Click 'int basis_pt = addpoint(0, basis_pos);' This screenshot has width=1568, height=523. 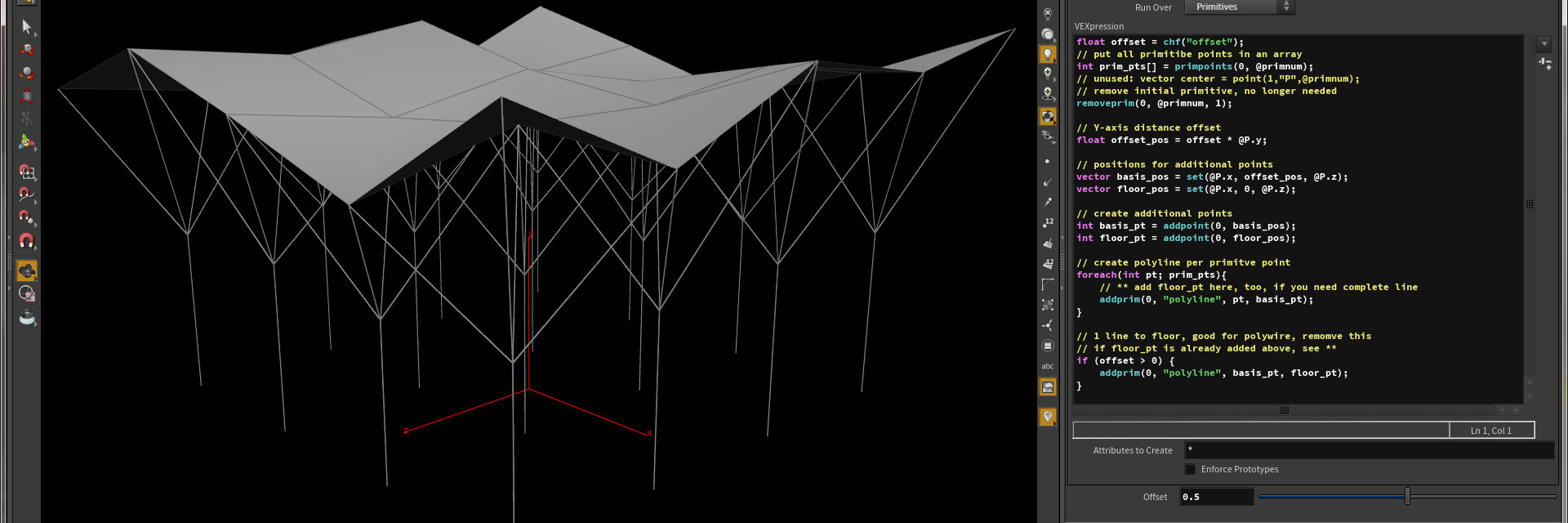[1186, 226]
